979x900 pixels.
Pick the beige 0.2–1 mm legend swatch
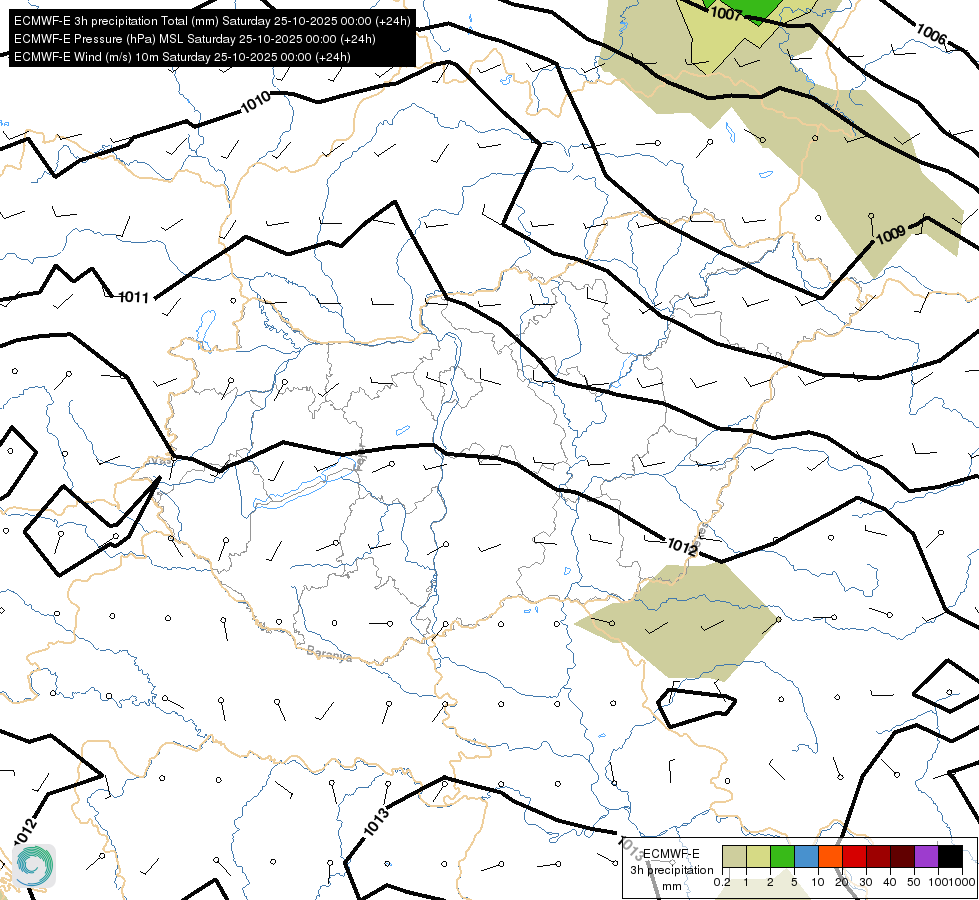734,856
